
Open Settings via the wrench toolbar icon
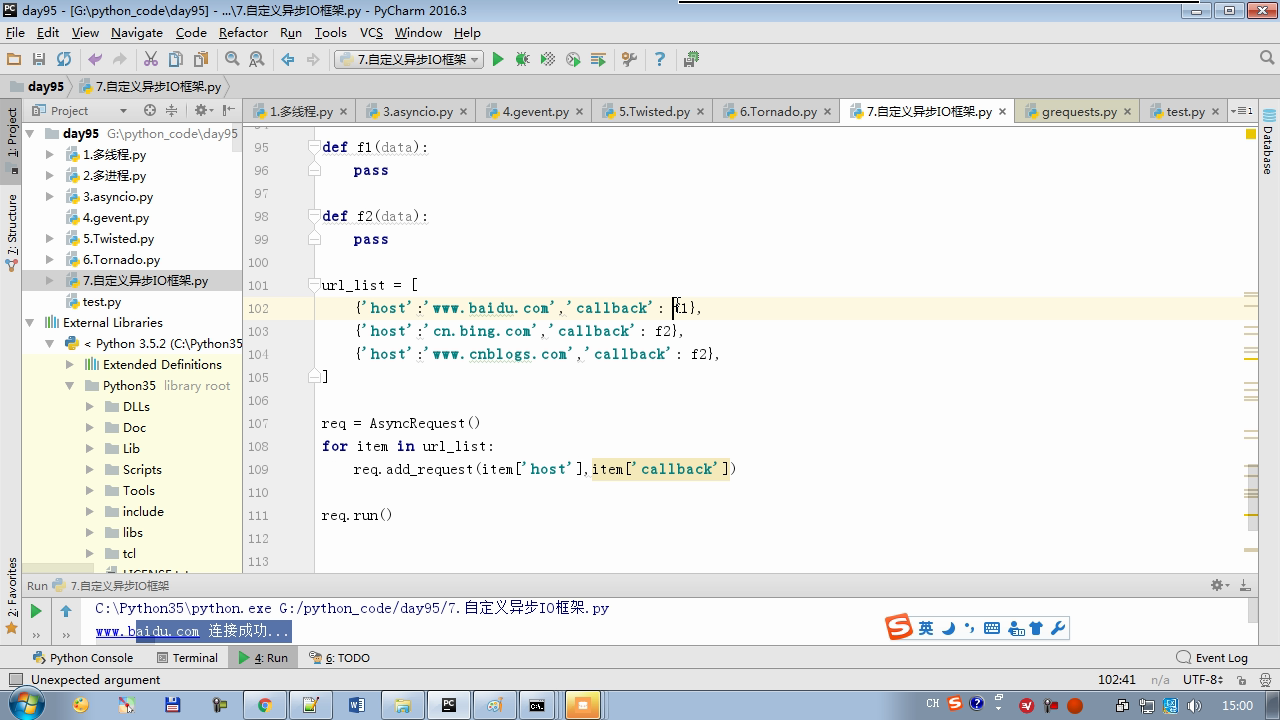pyautogui.click(x=629, y=60)
